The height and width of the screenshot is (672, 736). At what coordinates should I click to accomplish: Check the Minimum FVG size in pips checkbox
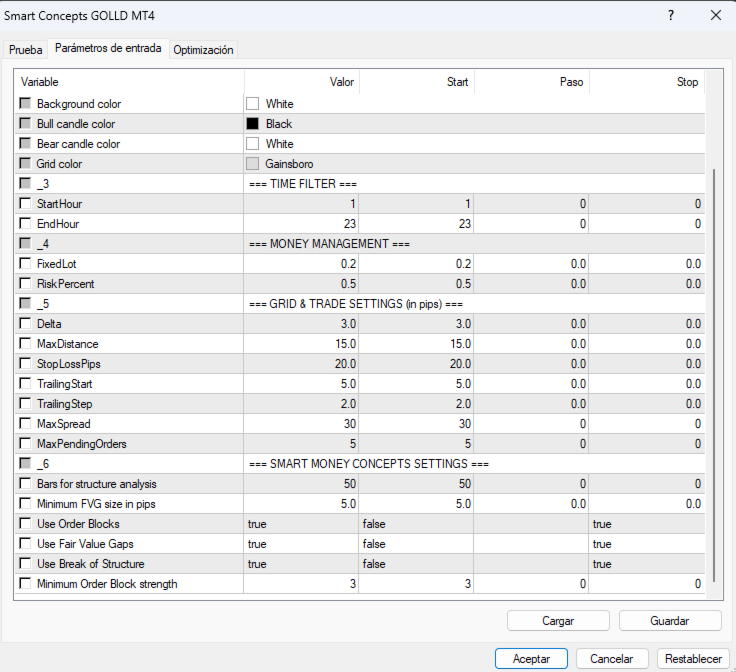tap(25, 504)
